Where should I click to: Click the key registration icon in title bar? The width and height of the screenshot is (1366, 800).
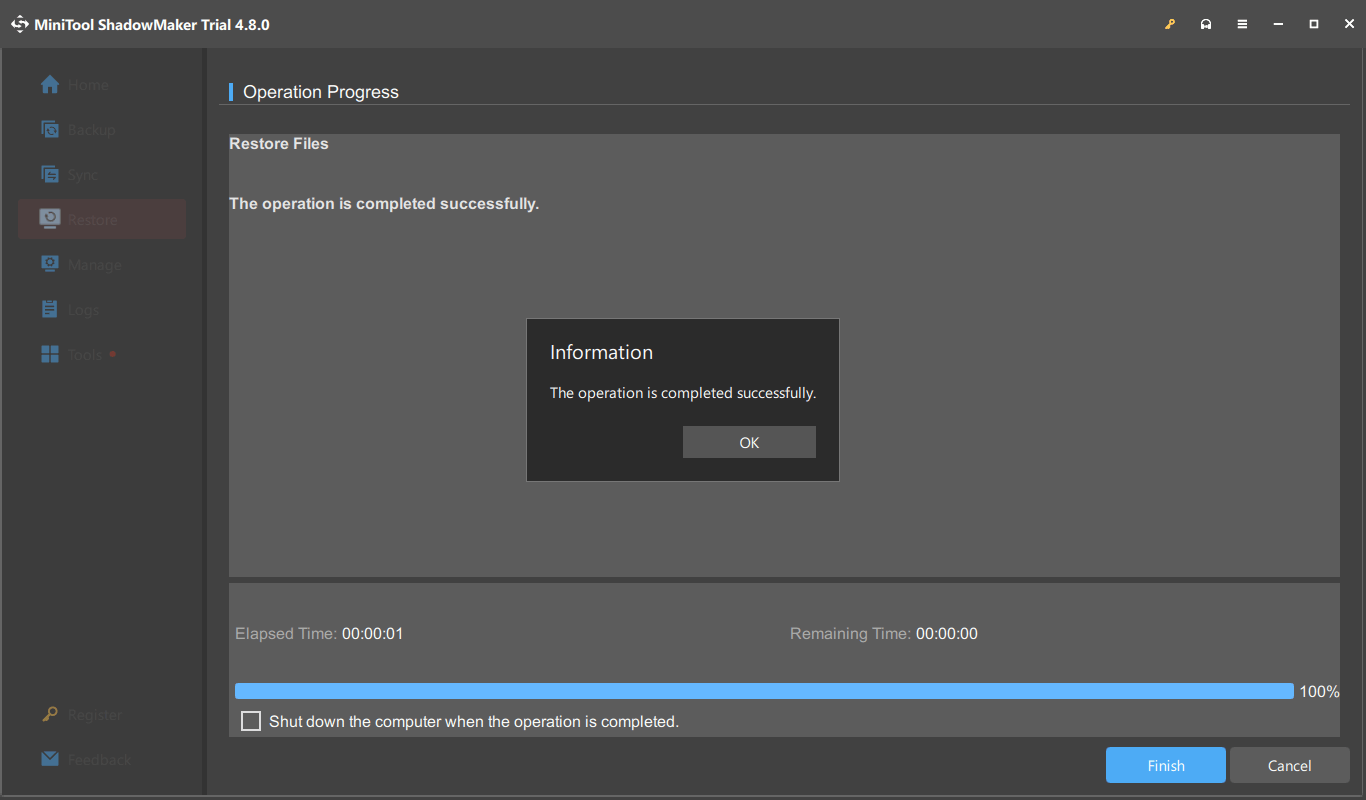[1170, 23]
